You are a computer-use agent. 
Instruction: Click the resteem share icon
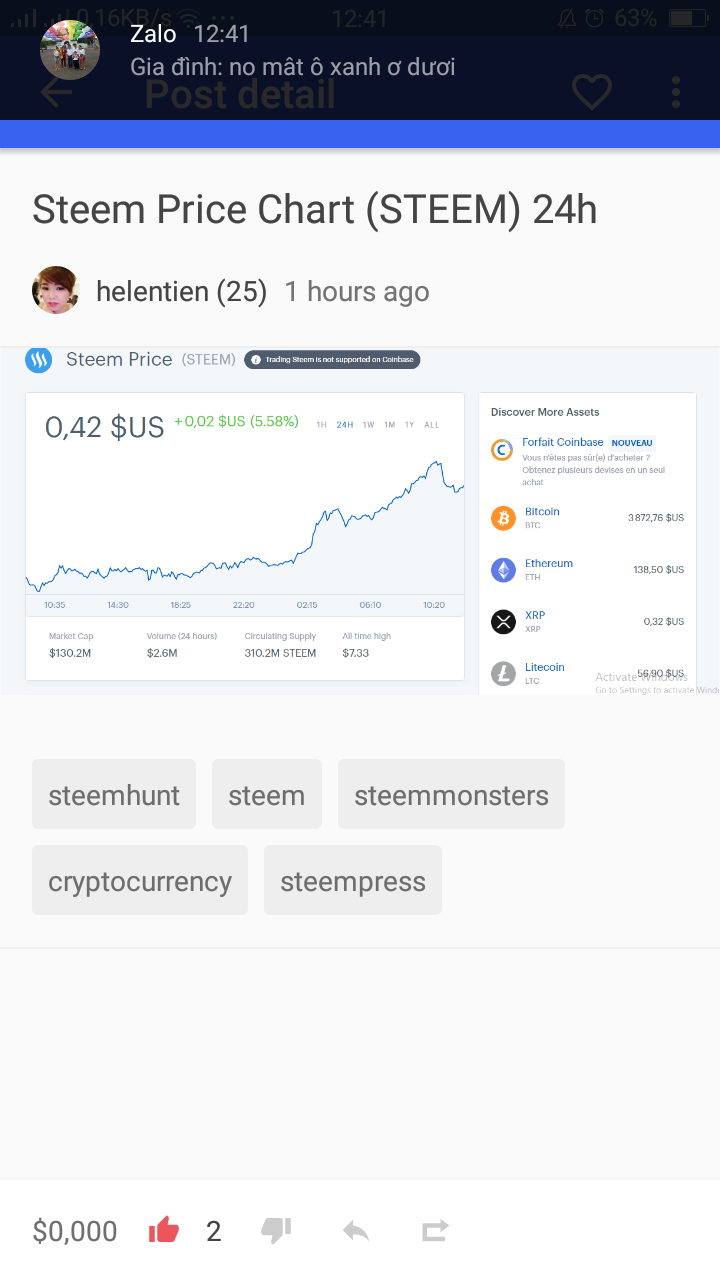click(x=435, y=1230)
